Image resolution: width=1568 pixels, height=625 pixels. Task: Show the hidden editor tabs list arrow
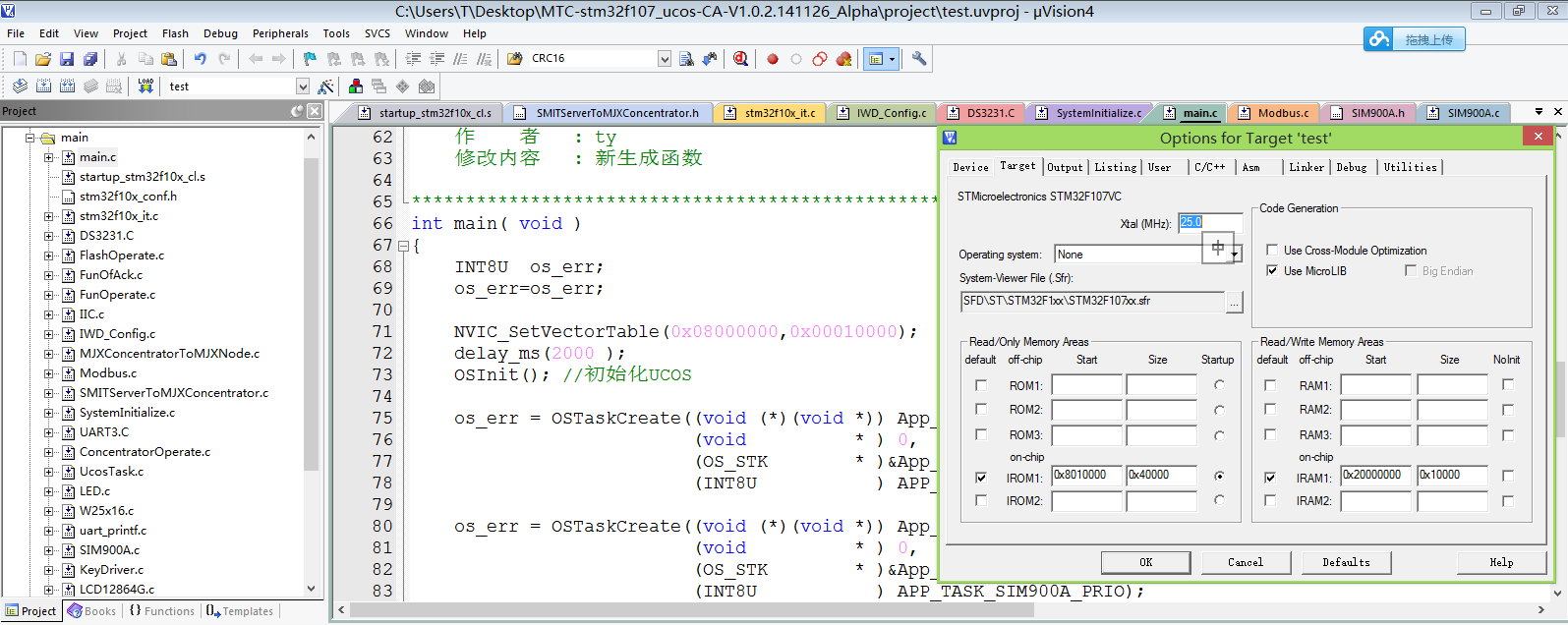tap(1539, 112)
